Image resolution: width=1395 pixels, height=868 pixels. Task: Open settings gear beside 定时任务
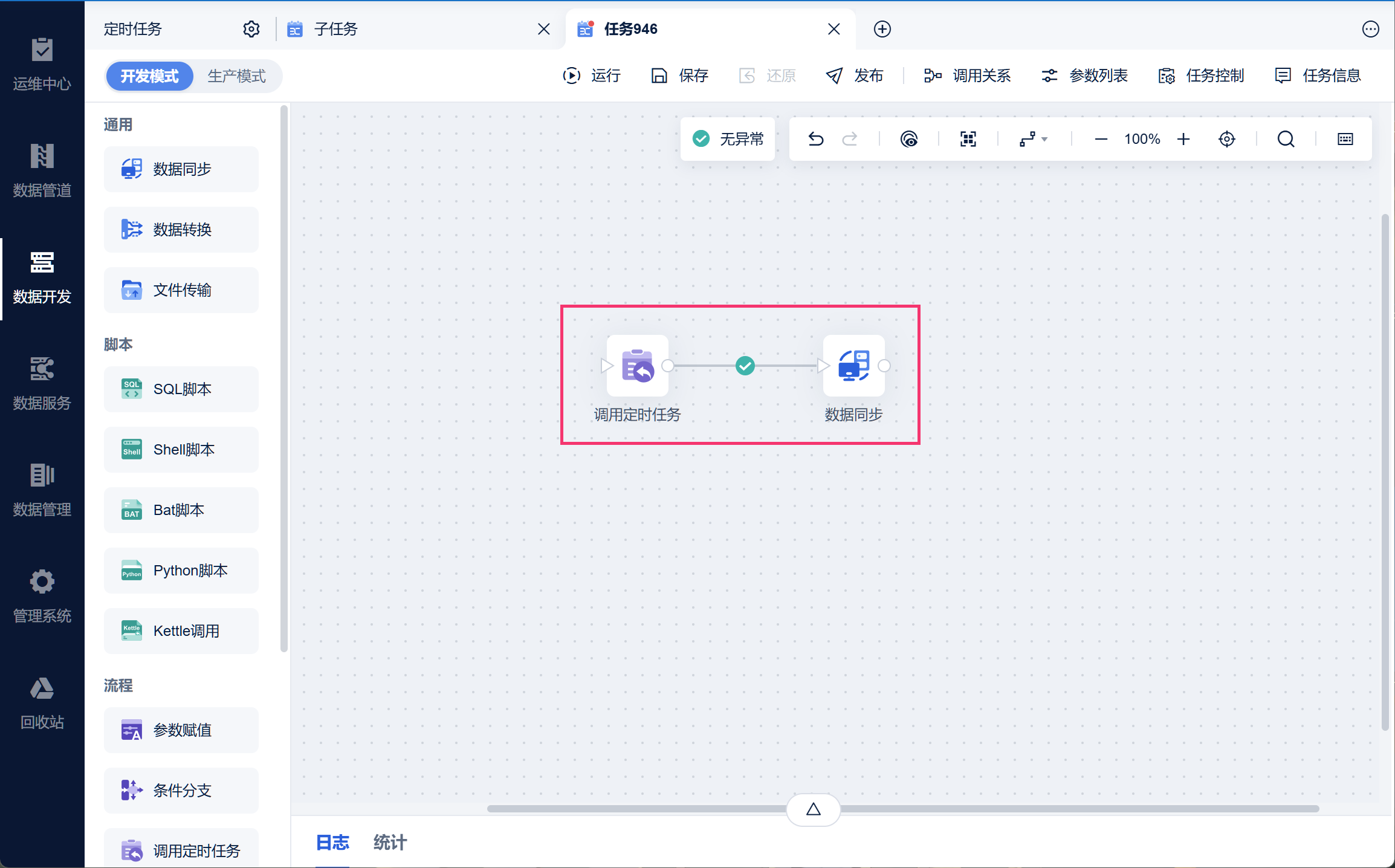click(x=251, y=29)
